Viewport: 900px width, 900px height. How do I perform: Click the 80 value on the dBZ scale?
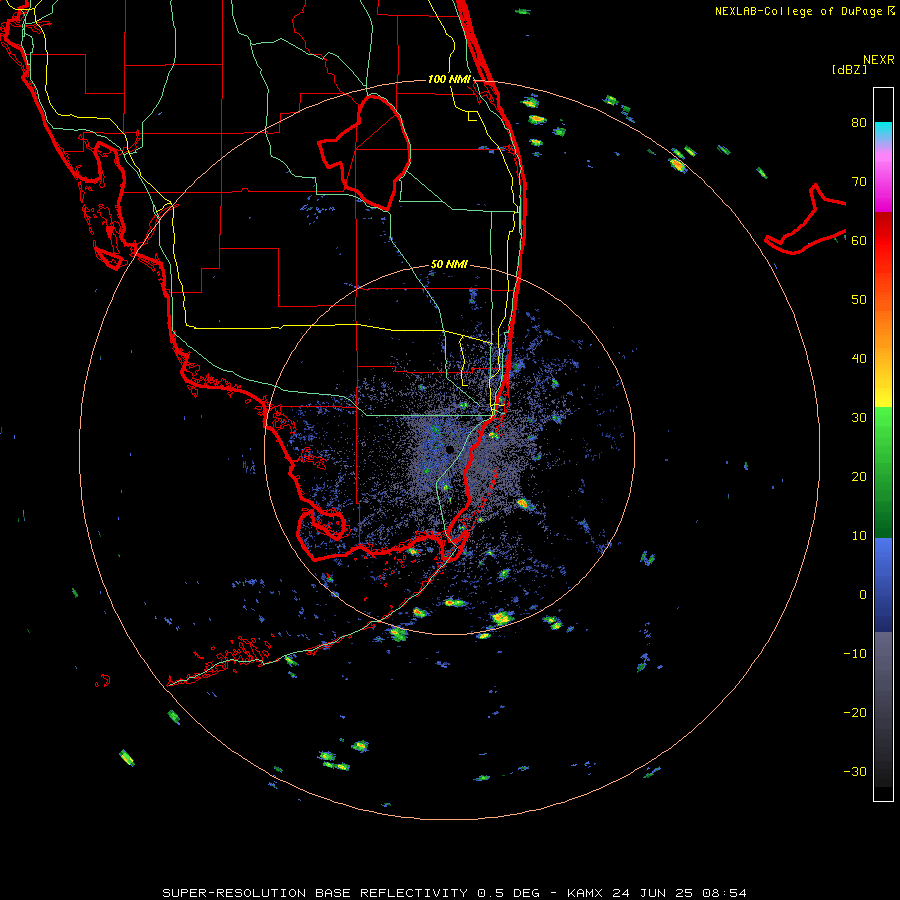coord(859,123)
